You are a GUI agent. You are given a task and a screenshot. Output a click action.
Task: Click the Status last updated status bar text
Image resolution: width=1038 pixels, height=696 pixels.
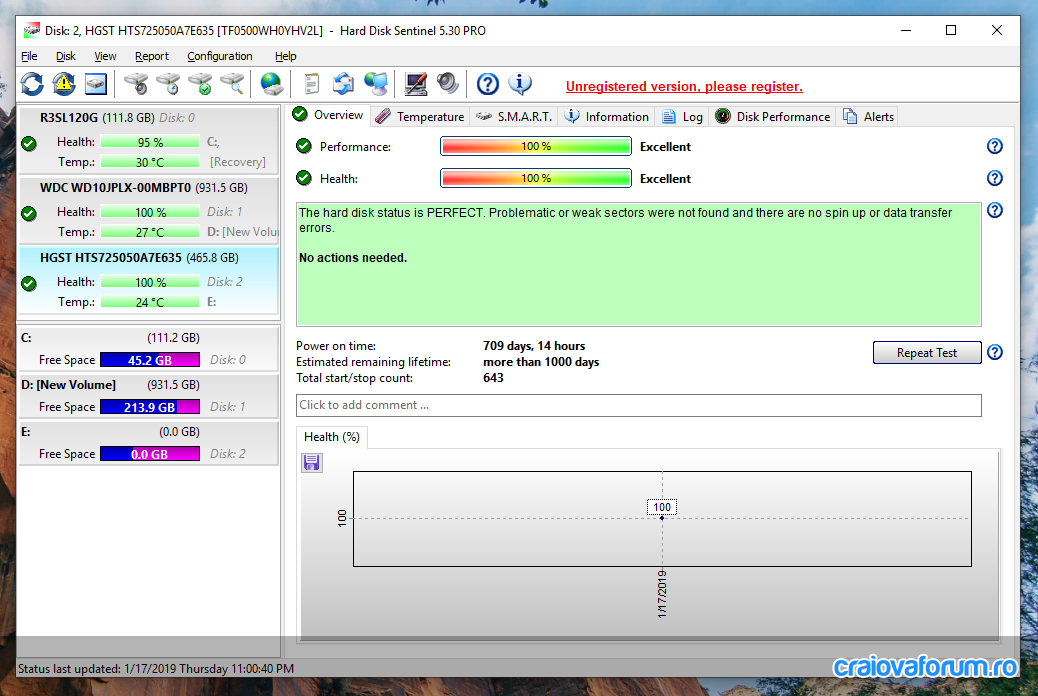point(156,669)
